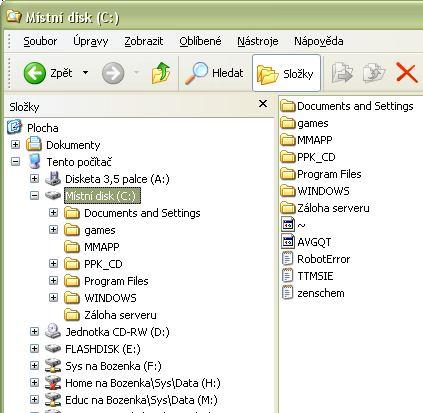Screen dimensions: 423x413
Task: Click the CD-RW drive icon
Action: coord(53,331)
